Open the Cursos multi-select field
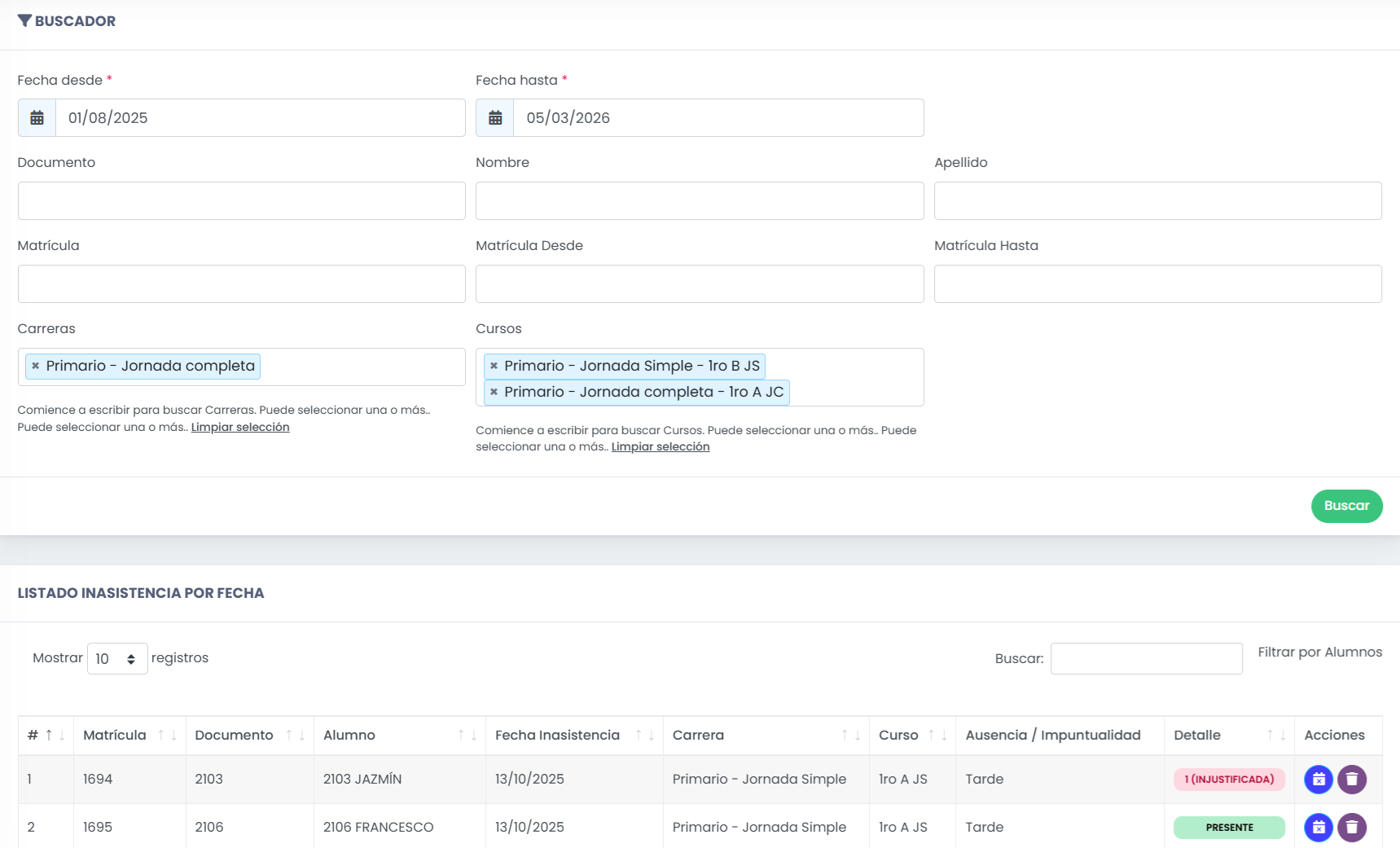 pyautogui.click(x=855, y=377)
